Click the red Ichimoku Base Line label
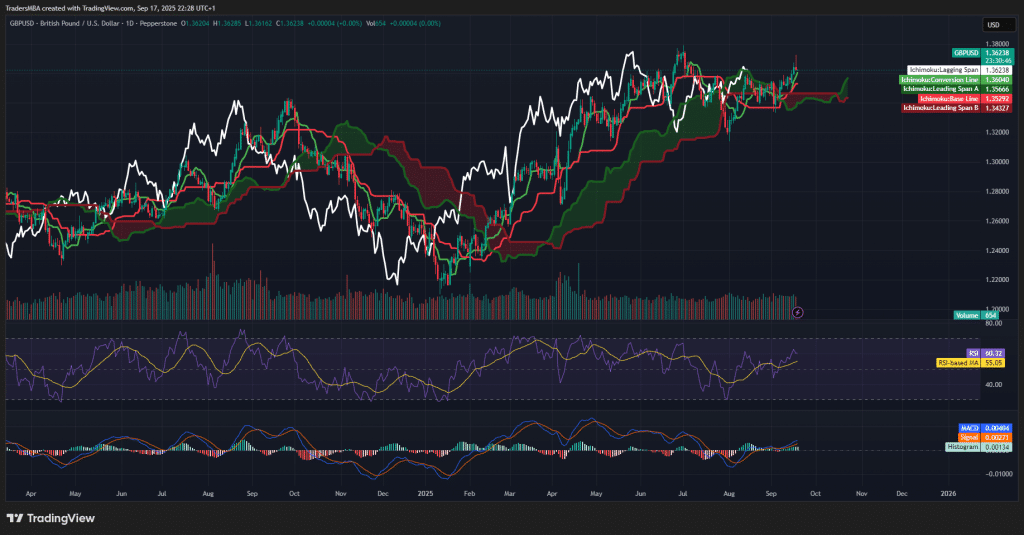This screenshot has width=1024, height=535. click(x=948, y=98)
